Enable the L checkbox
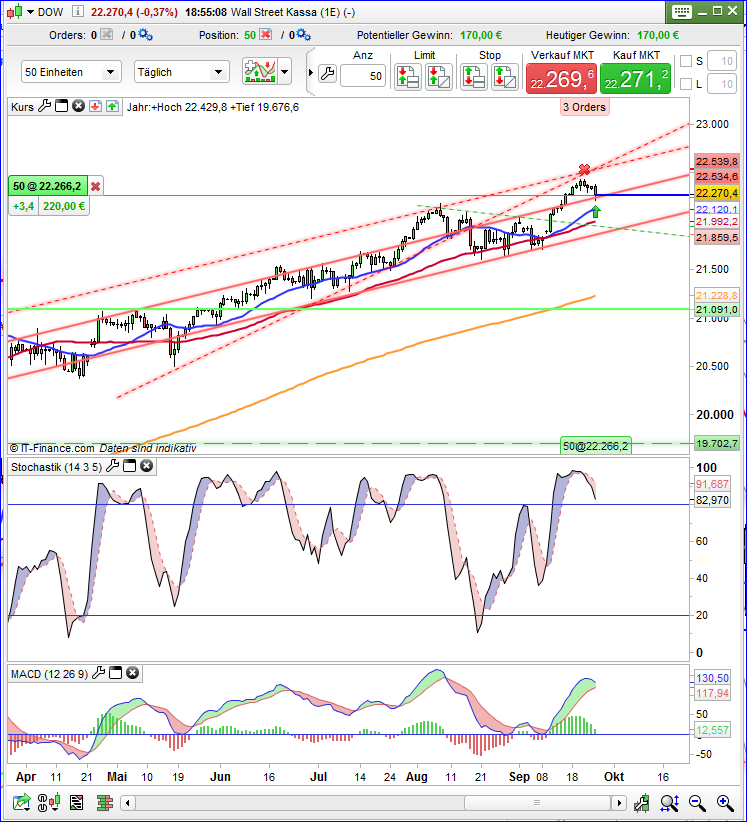 click(686, 83)
